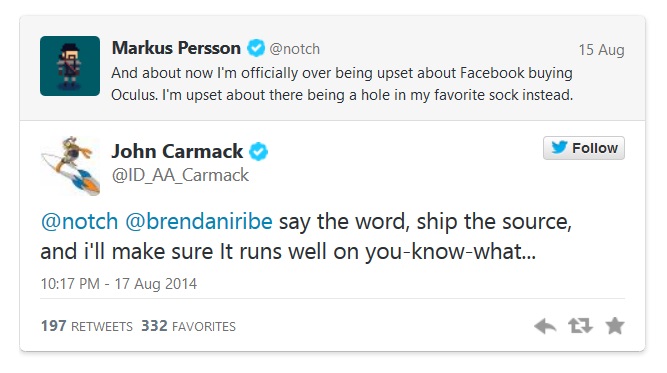Screen dimensions: 667x373
Task: Open John Carmack rocket avatar
Action: pyautogui.click(x=70, y=166)
